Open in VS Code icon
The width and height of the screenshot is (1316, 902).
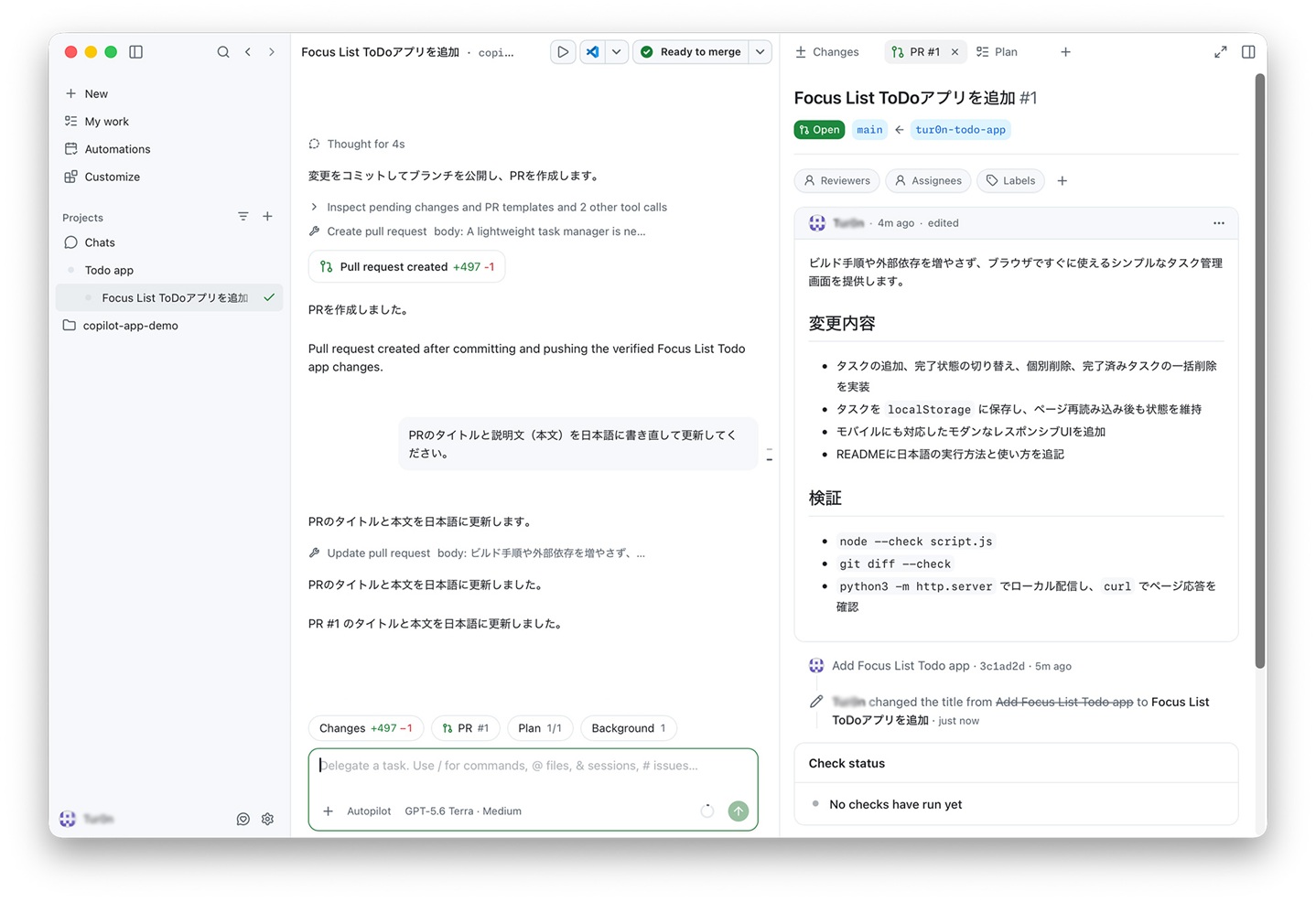[x=593, y=52]
